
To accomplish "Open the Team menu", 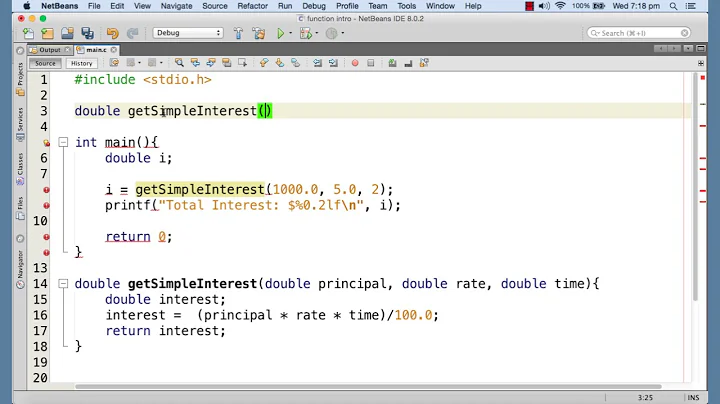I will coord(377,6).
